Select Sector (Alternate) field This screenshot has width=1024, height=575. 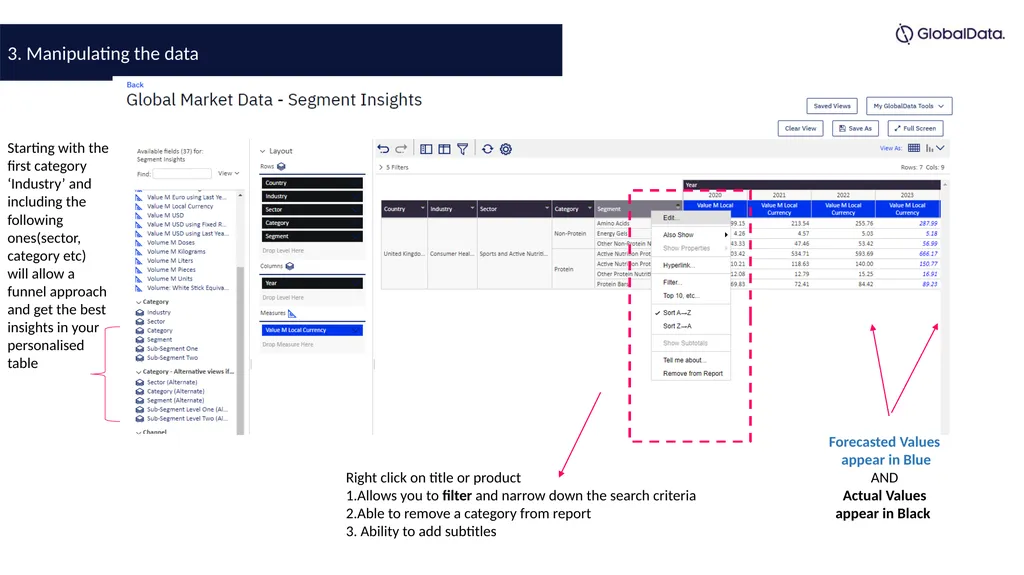(171, 382)
